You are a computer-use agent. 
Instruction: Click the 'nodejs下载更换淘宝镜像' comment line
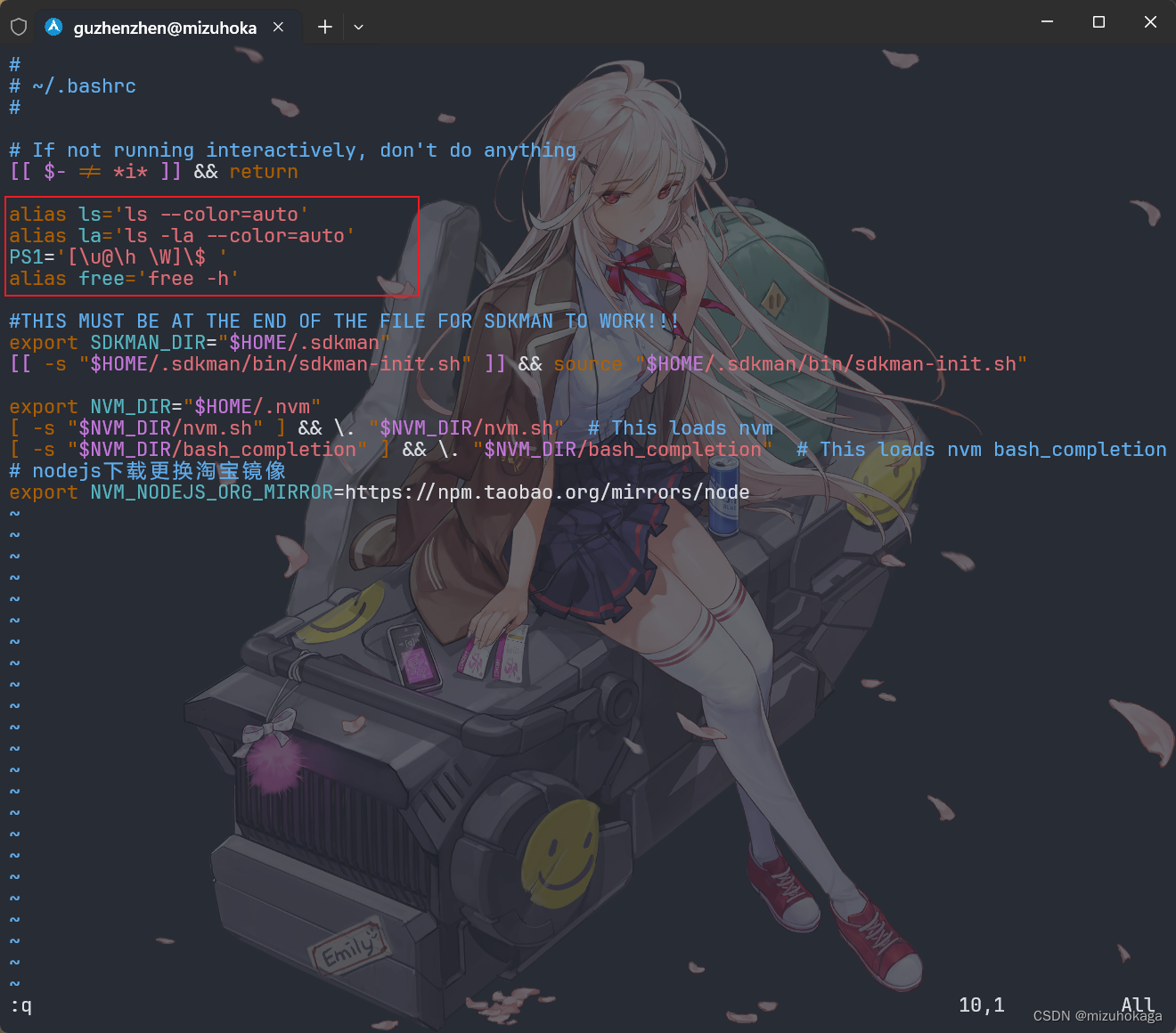pyautogui.click(x=147, y=471)
